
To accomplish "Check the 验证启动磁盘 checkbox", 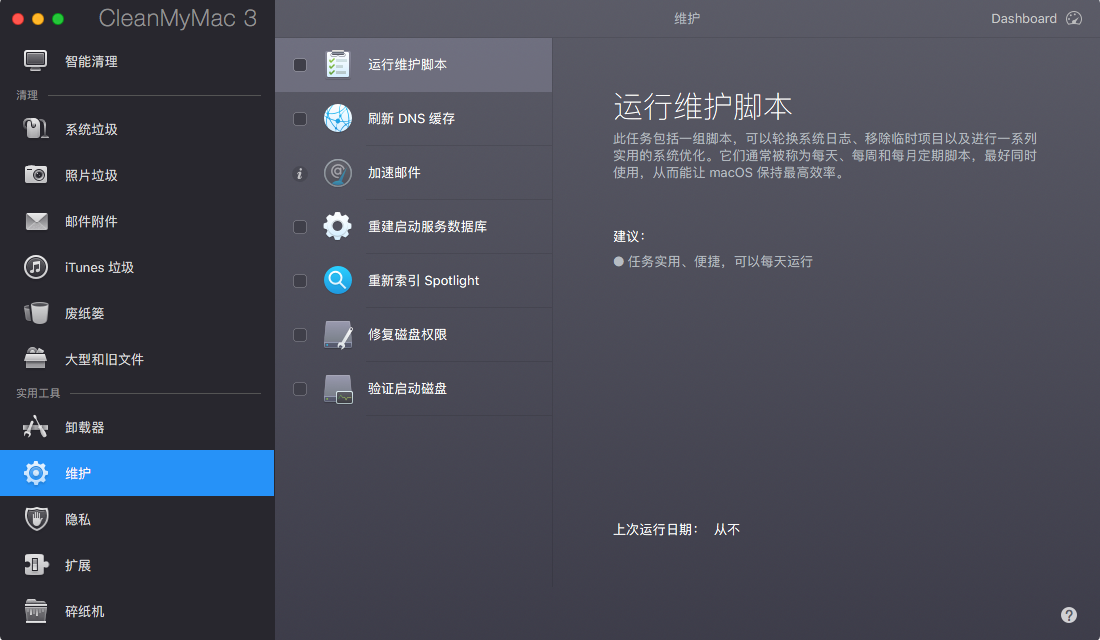I will click(x=300, y=389).
